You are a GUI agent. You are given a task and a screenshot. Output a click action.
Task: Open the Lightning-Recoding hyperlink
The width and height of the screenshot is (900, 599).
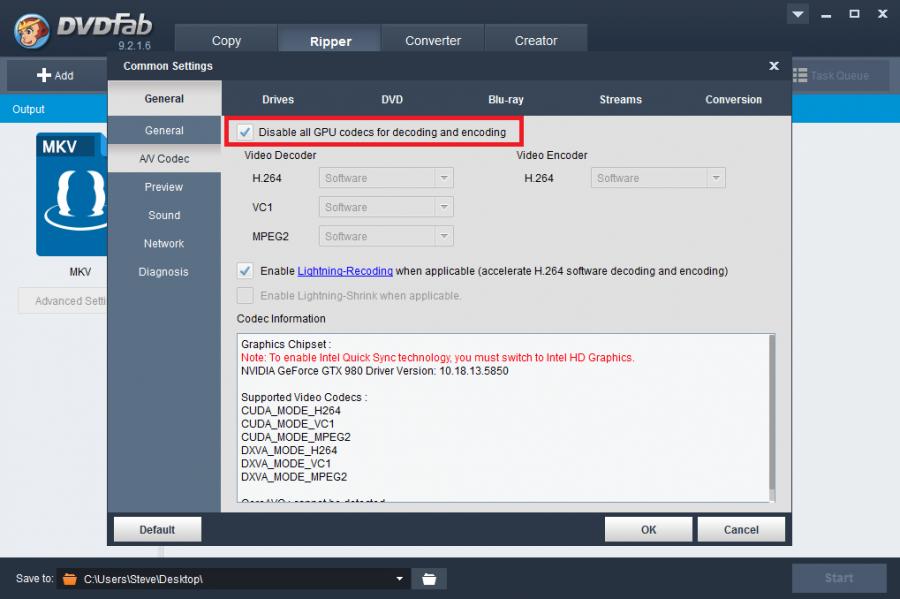[x=345, y=271]
